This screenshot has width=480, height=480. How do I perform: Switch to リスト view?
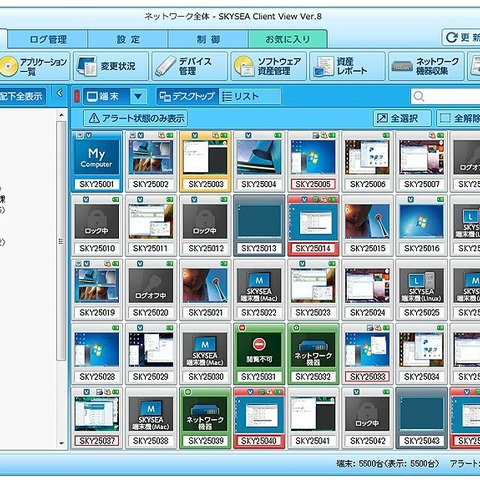(250, 97)
